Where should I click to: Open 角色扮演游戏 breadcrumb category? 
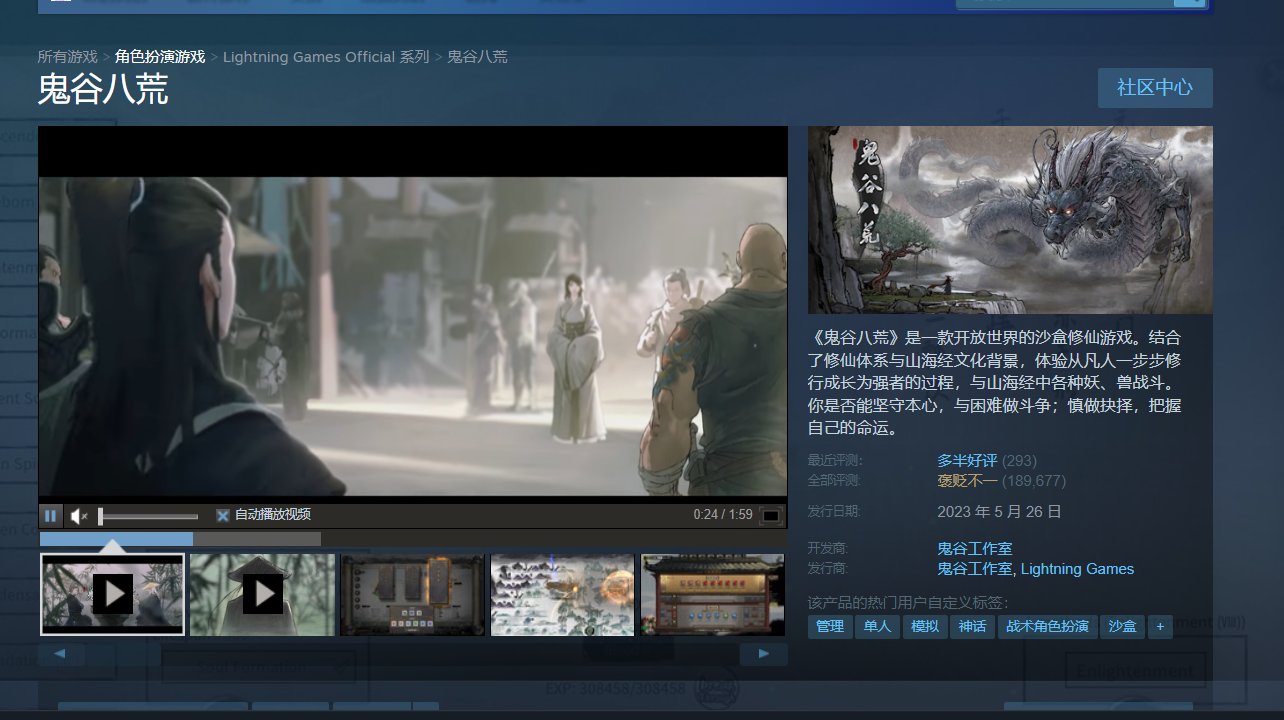pos(160,57)
